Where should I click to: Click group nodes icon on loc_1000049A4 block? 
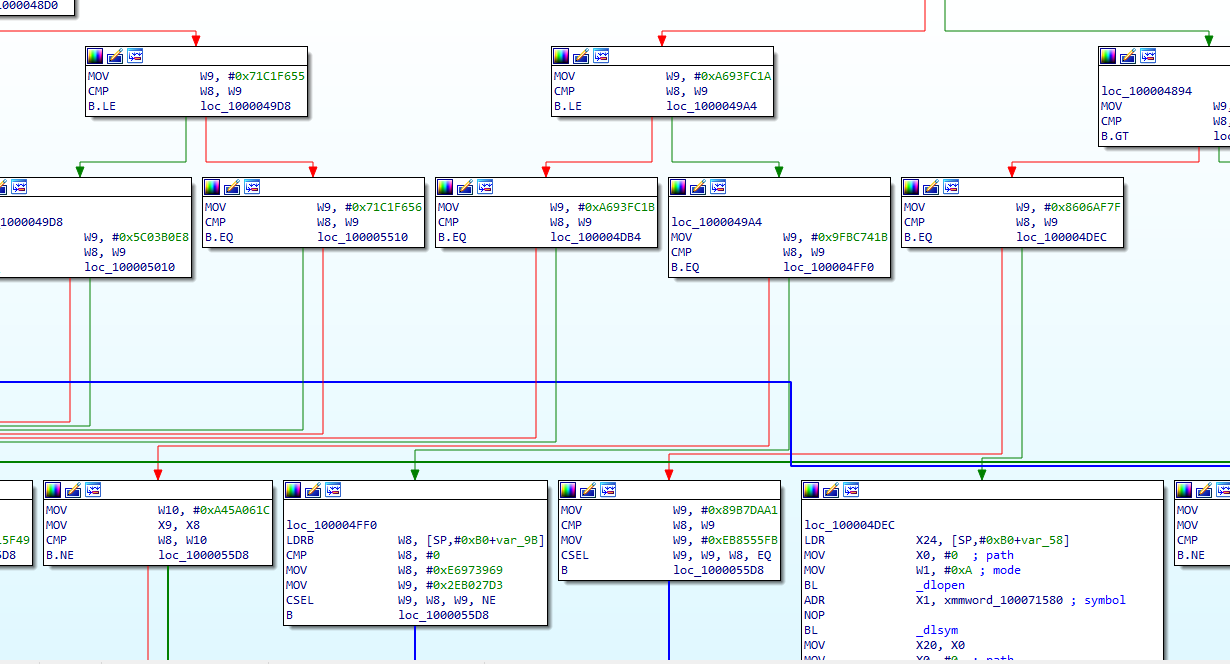(718, 187)
